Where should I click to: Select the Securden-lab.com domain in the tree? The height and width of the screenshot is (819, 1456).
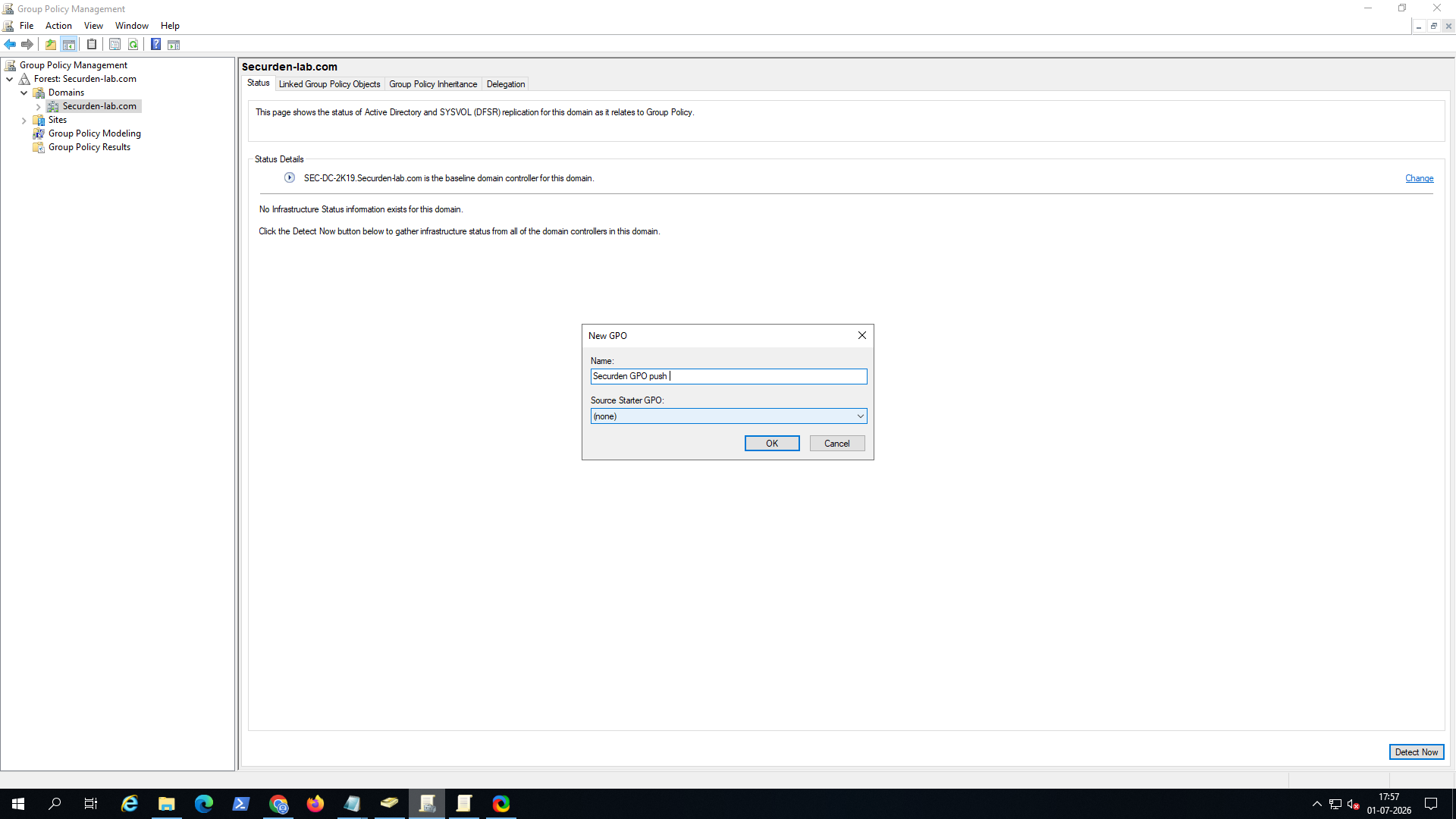click(99, 106)
